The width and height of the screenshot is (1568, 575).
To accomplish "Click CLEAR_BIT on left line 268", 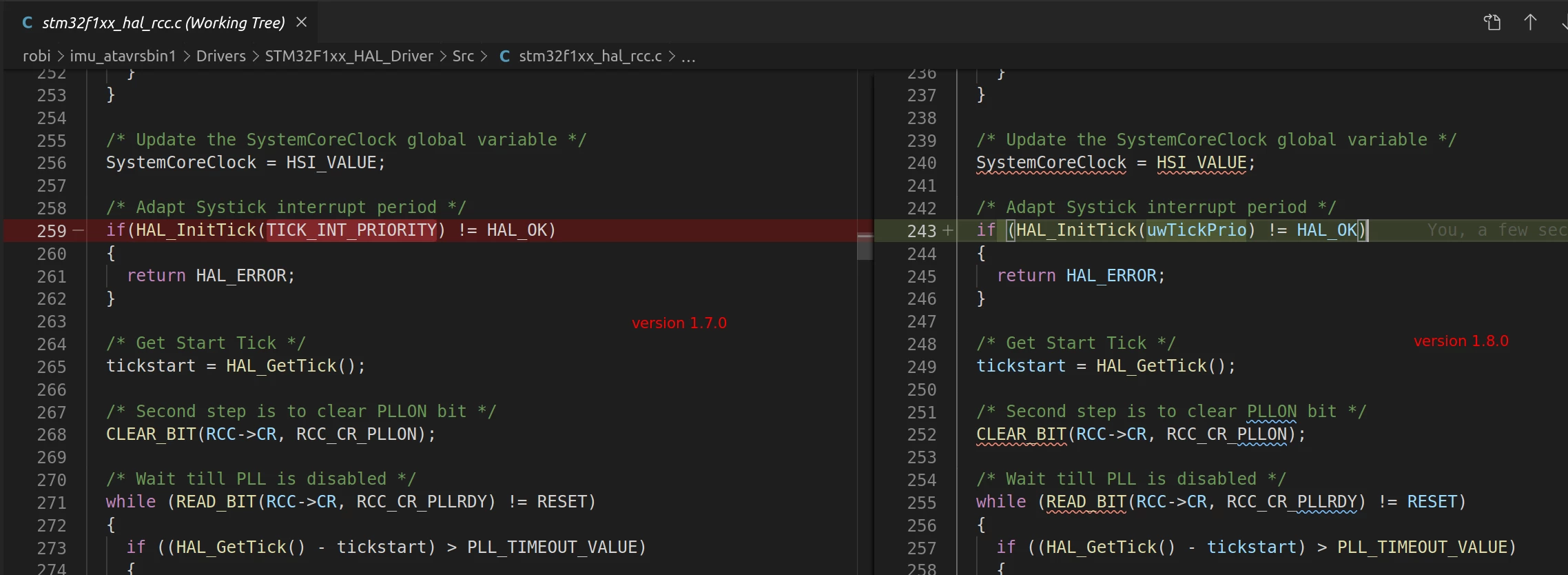I will point(151,434).
